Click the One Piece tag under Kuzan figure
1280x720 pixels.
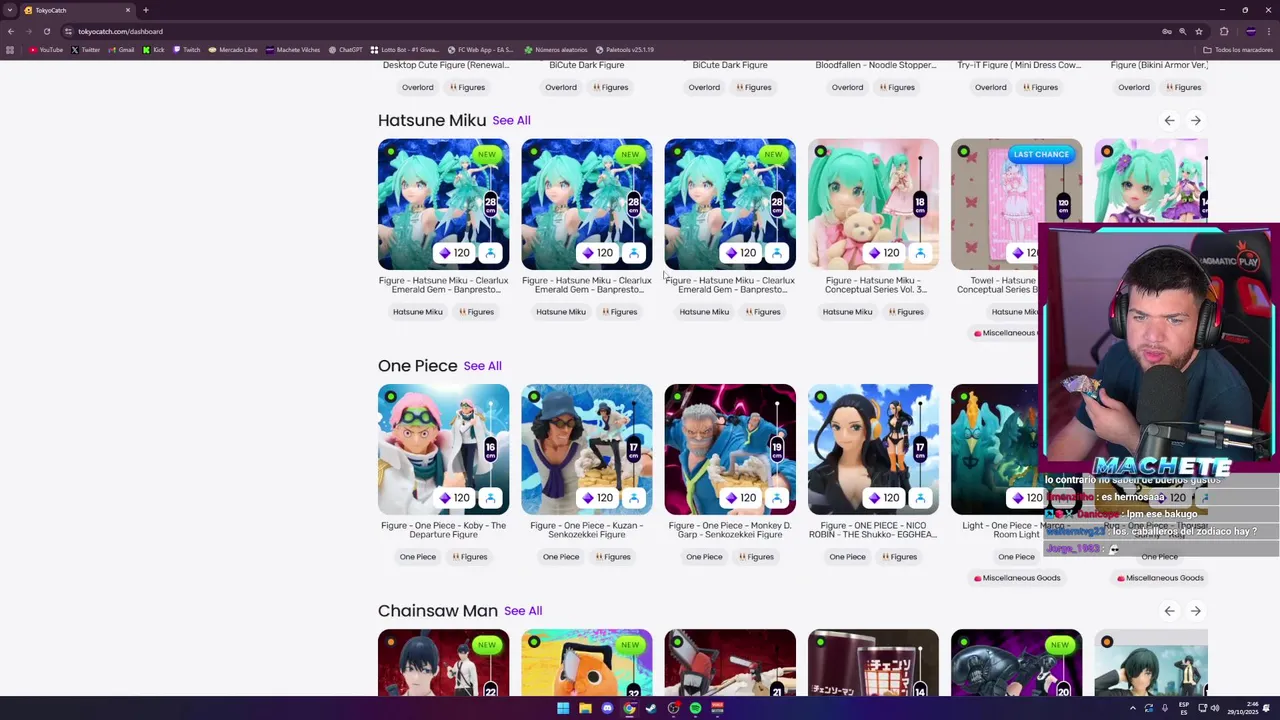coord(561,557)
